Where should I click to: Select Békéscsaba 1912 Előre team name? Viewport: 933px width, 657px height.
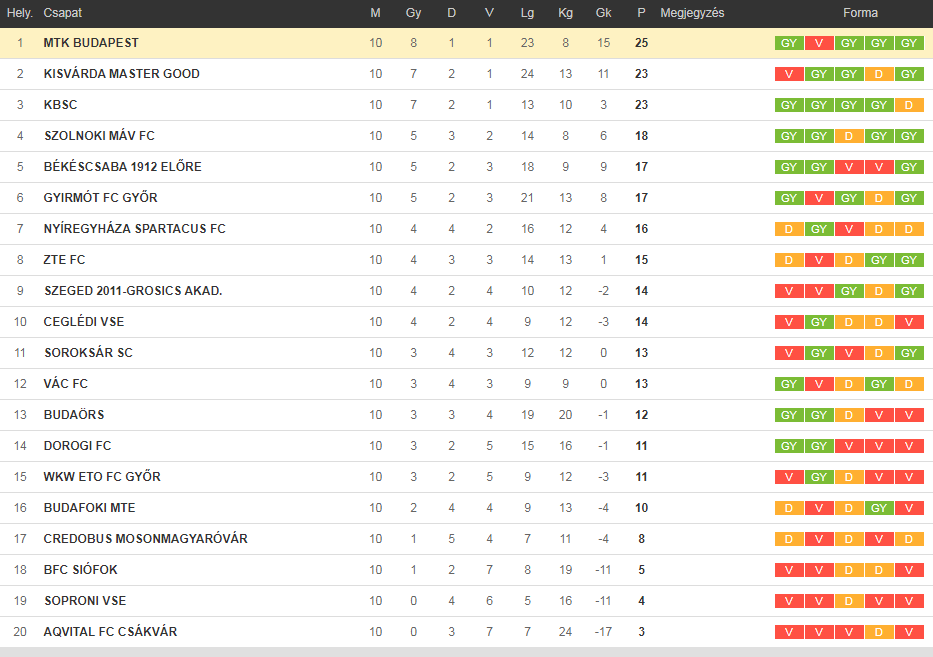click(123, 167)
